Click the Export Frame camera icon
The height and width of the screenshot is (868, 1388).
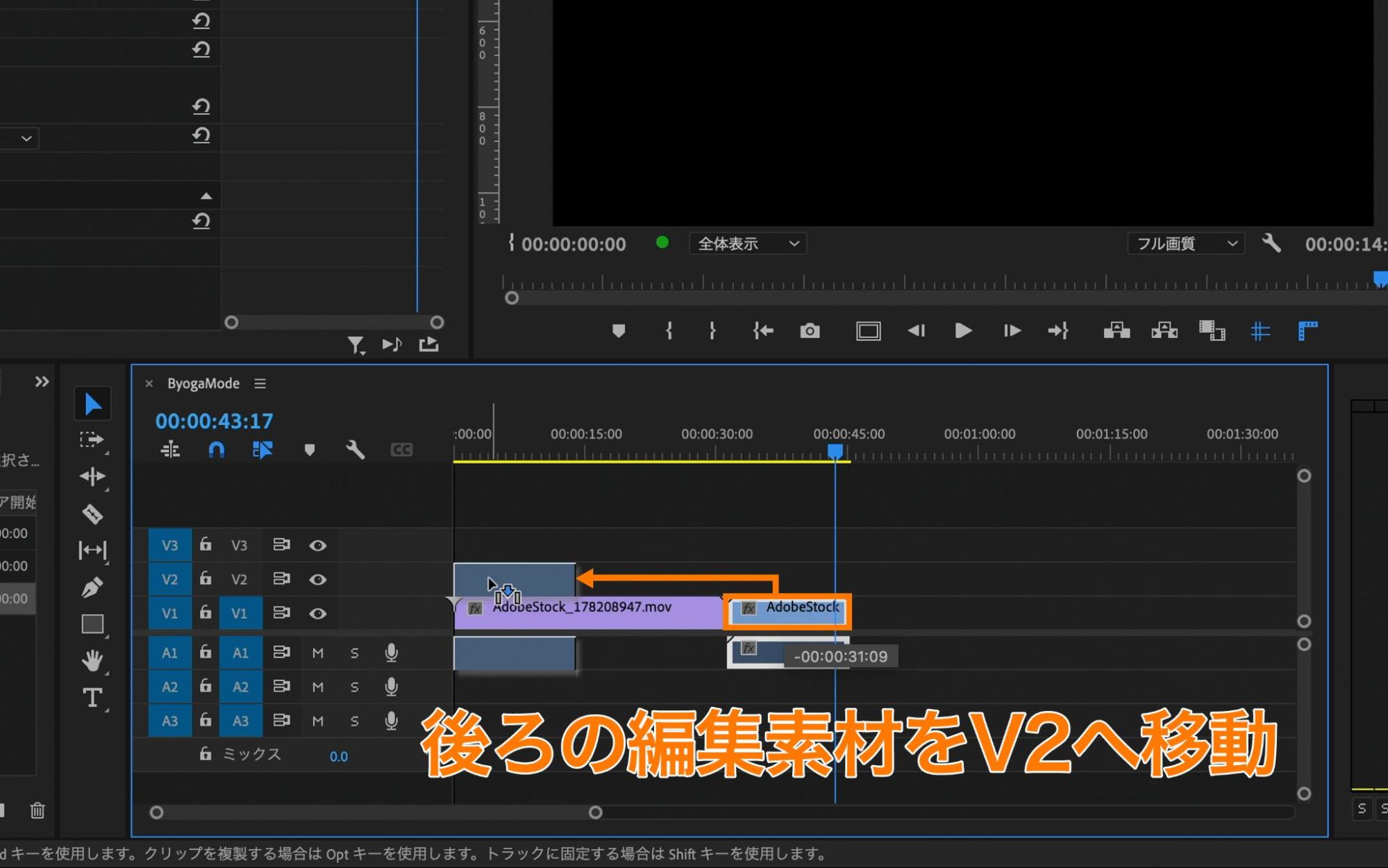click(x=810, y=331)
